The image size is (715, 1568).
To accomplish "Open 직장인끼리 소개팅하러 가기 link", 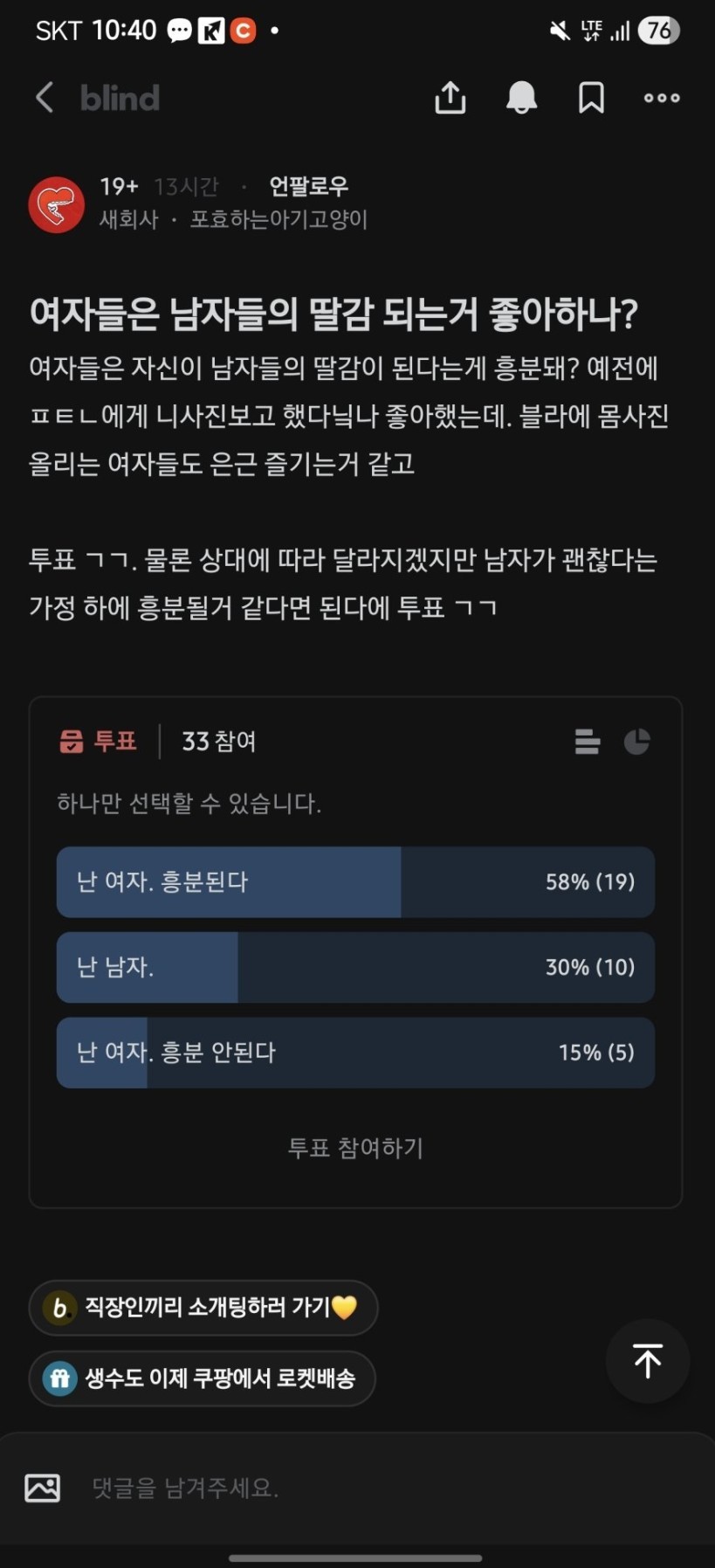I will (203, 1308).
